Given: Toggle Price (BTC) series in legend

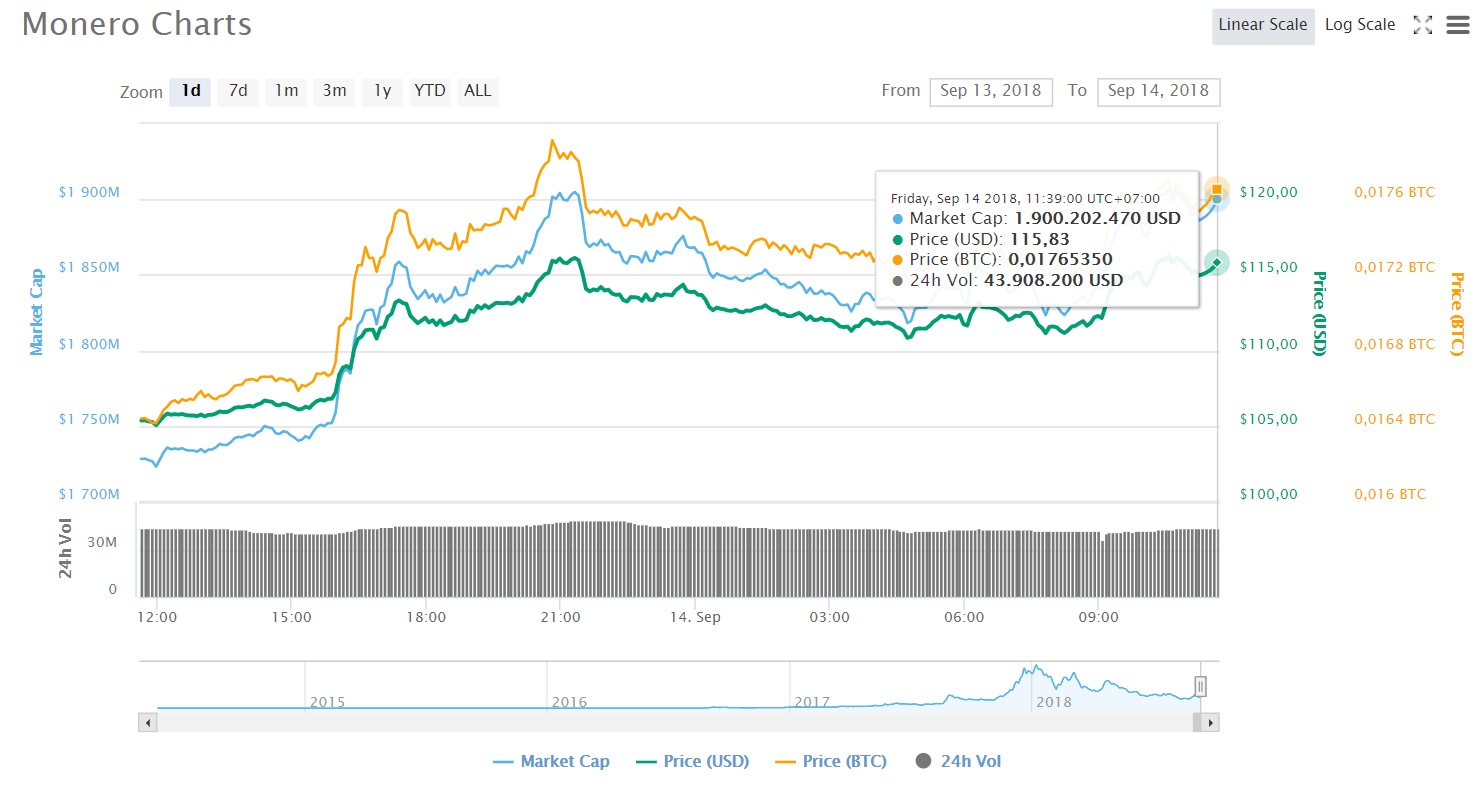Looking at the screenshot, I should coord(831,762).
